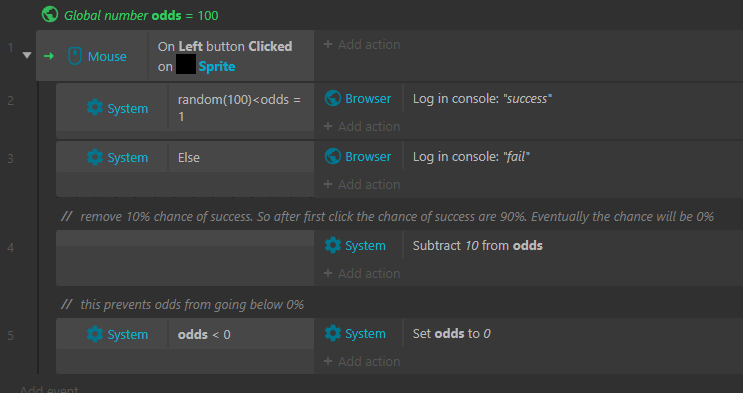The height and width of the screenshot is (393, 743).
Task: Click the globe icon beside Global number odds
Action: click(x=50, y=15)
